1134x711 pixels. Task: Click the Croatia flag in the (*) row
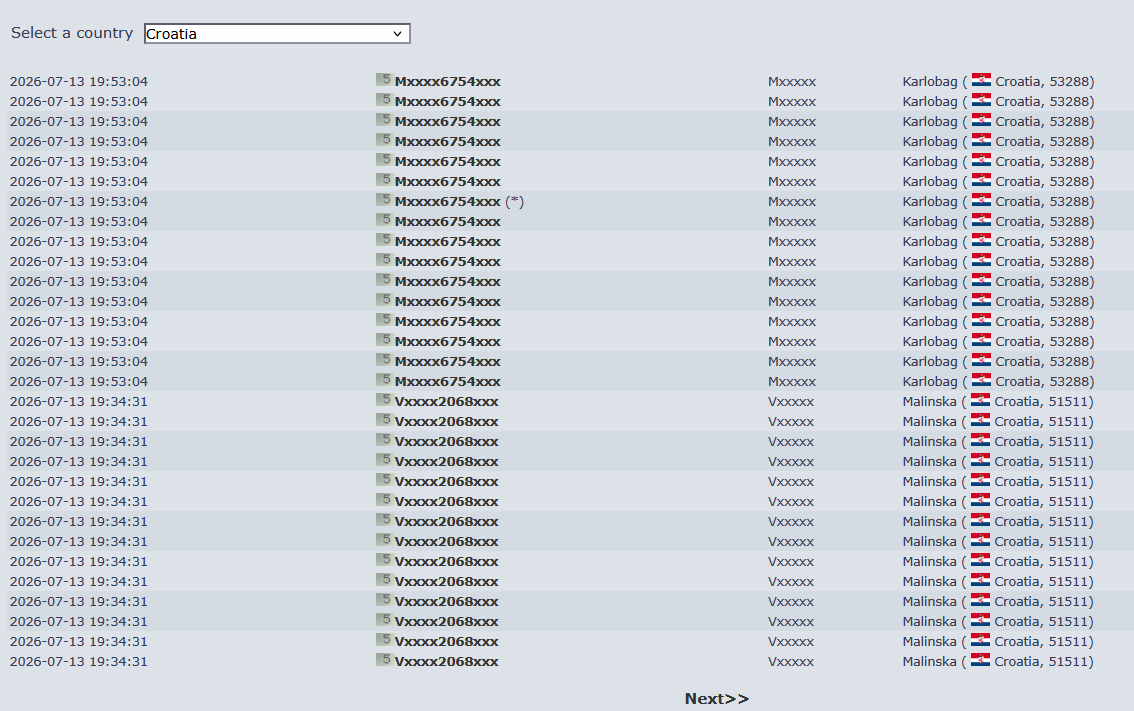(x=981, y=200)
